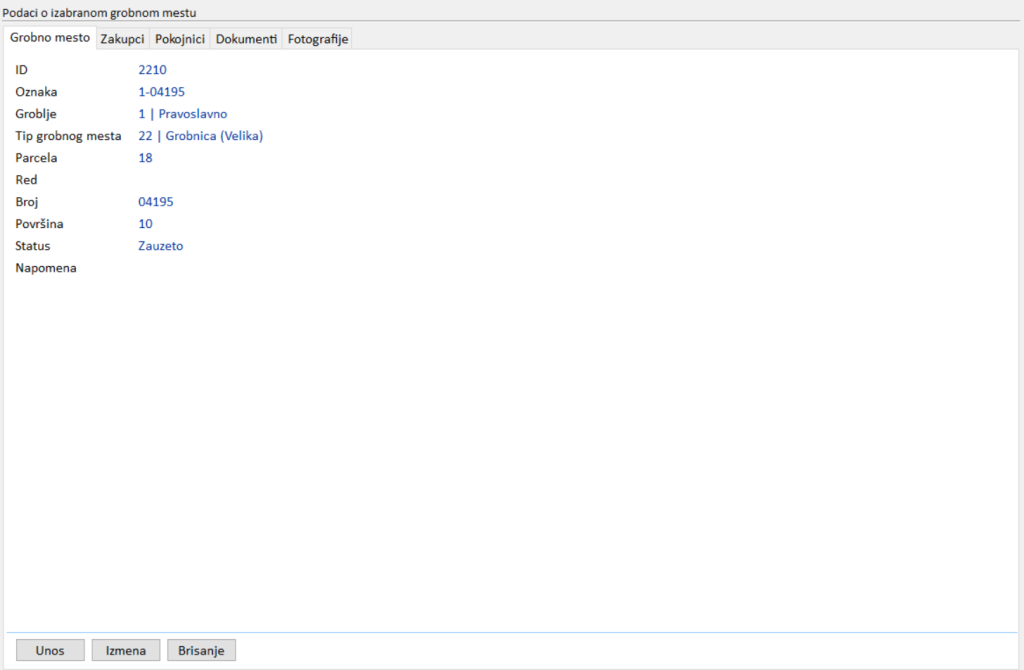Click the ID value 2210
Viewport: 1024px width, 670px height.
tap(152, 70)
